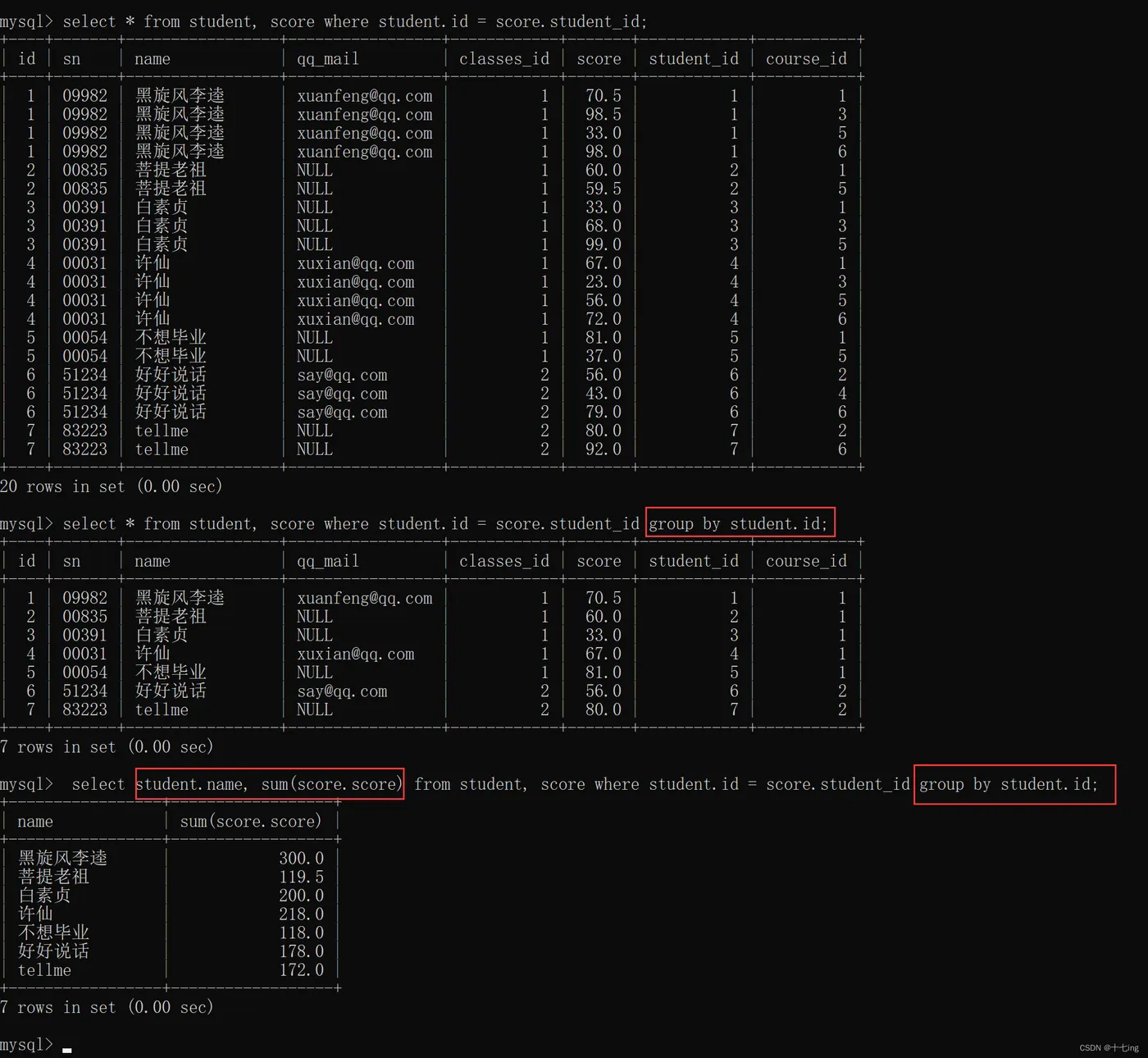The width and height of the screenshot is (1148, 1058).
Task: Click the 92.0 score value
Action: click(603, 449)
